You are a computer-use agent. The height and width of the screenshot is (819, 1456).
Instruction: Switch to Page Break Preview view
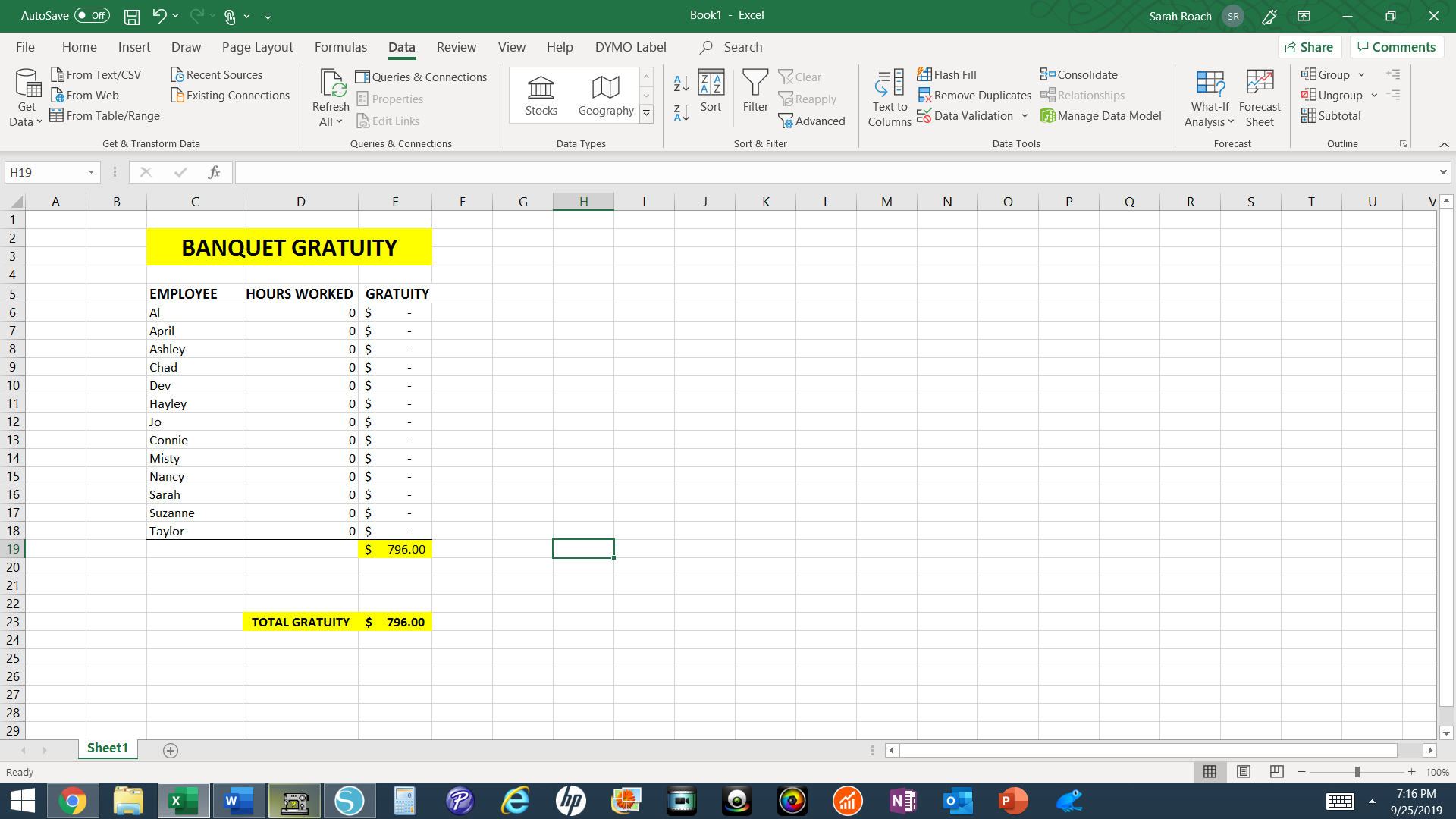coord(1277,772)
